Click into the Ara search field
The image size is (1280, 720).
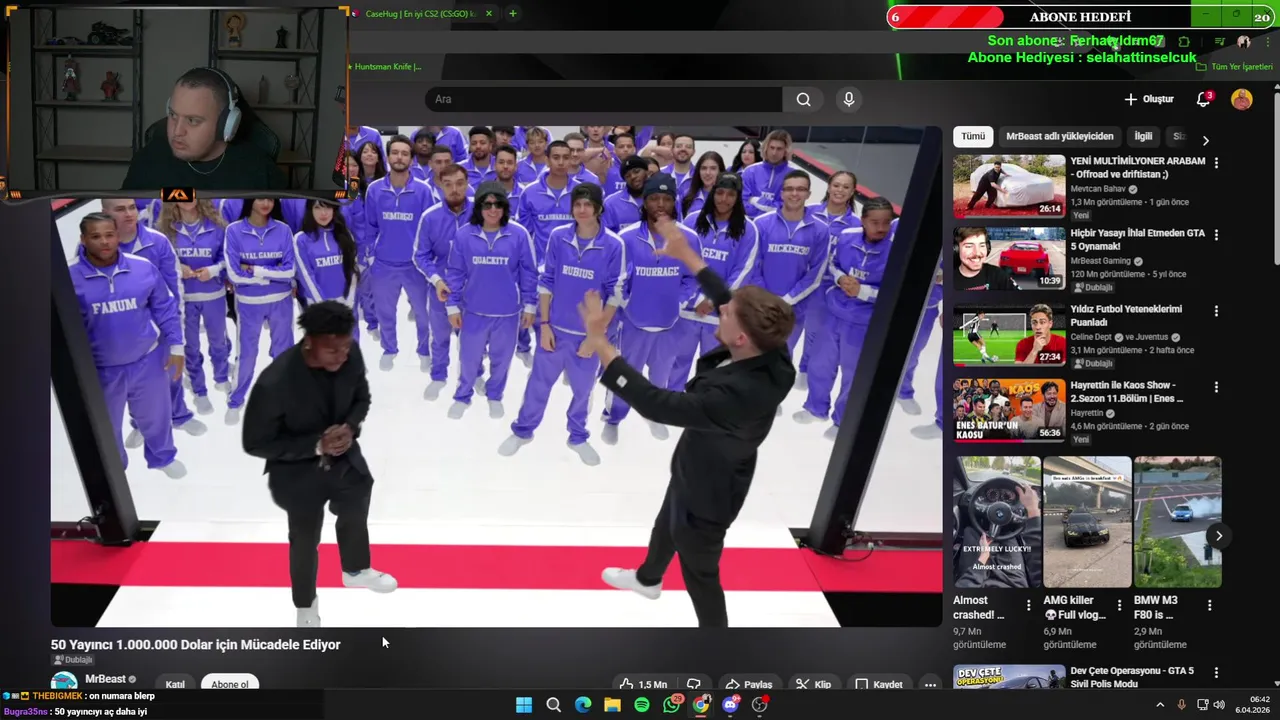click(603, 99)
